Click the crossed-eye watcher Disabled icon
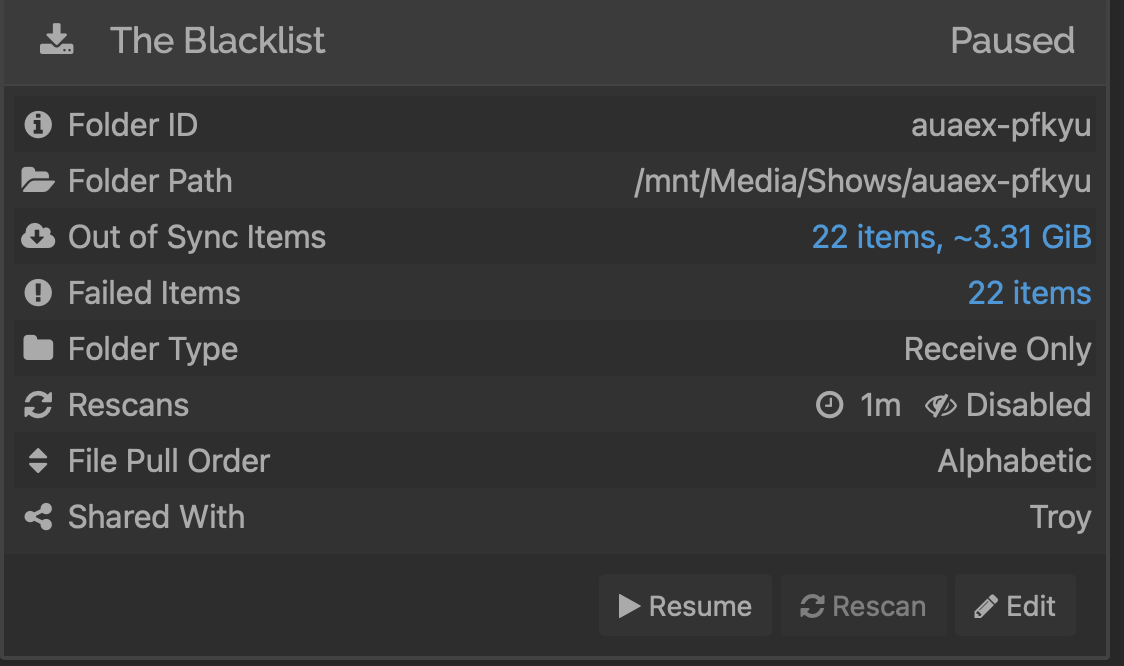Image resolution: width=1124 pixels, height=666 pixels. [x=940, y=406]
